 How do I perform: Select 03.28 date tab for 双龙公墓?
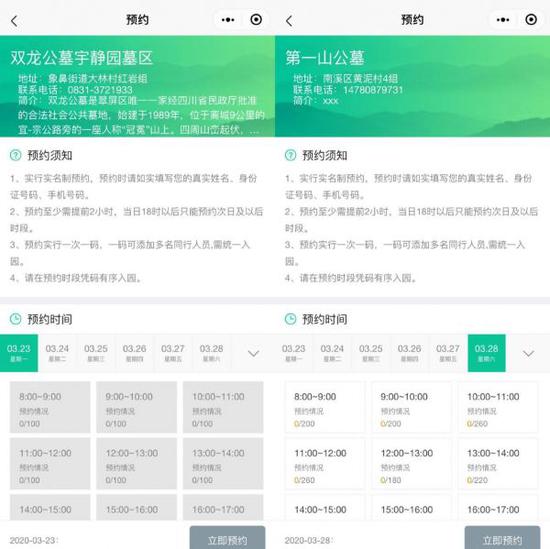212,353
